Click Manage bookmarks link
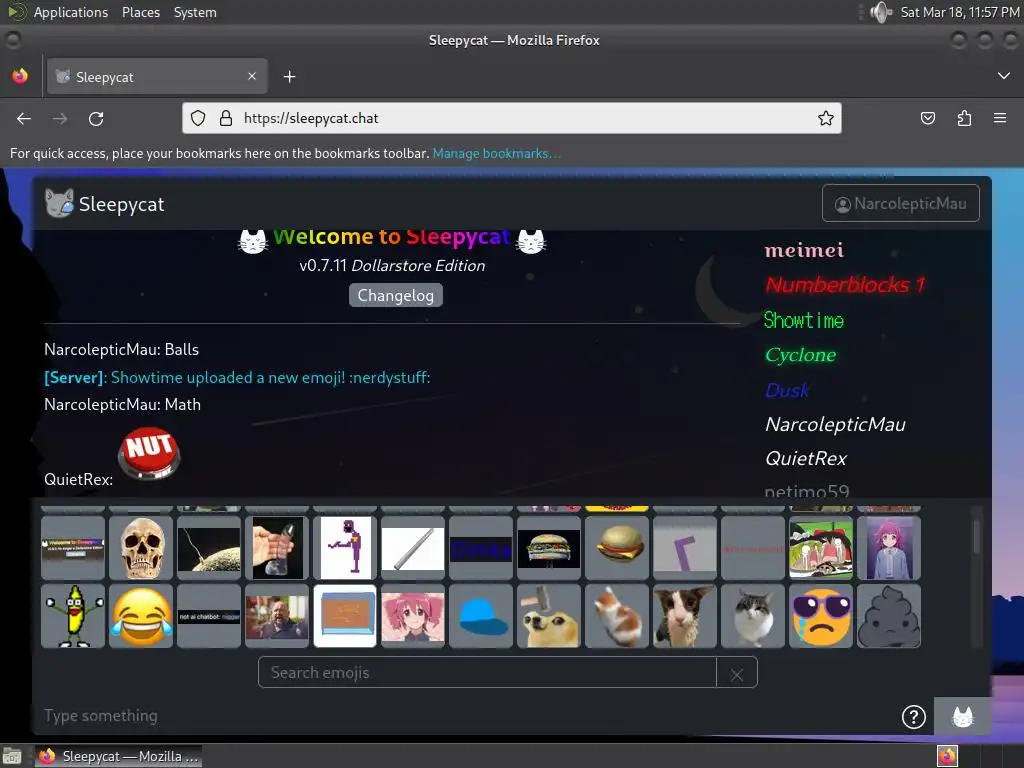This screenshot has height=768, width=1024. tap(496, 153)
